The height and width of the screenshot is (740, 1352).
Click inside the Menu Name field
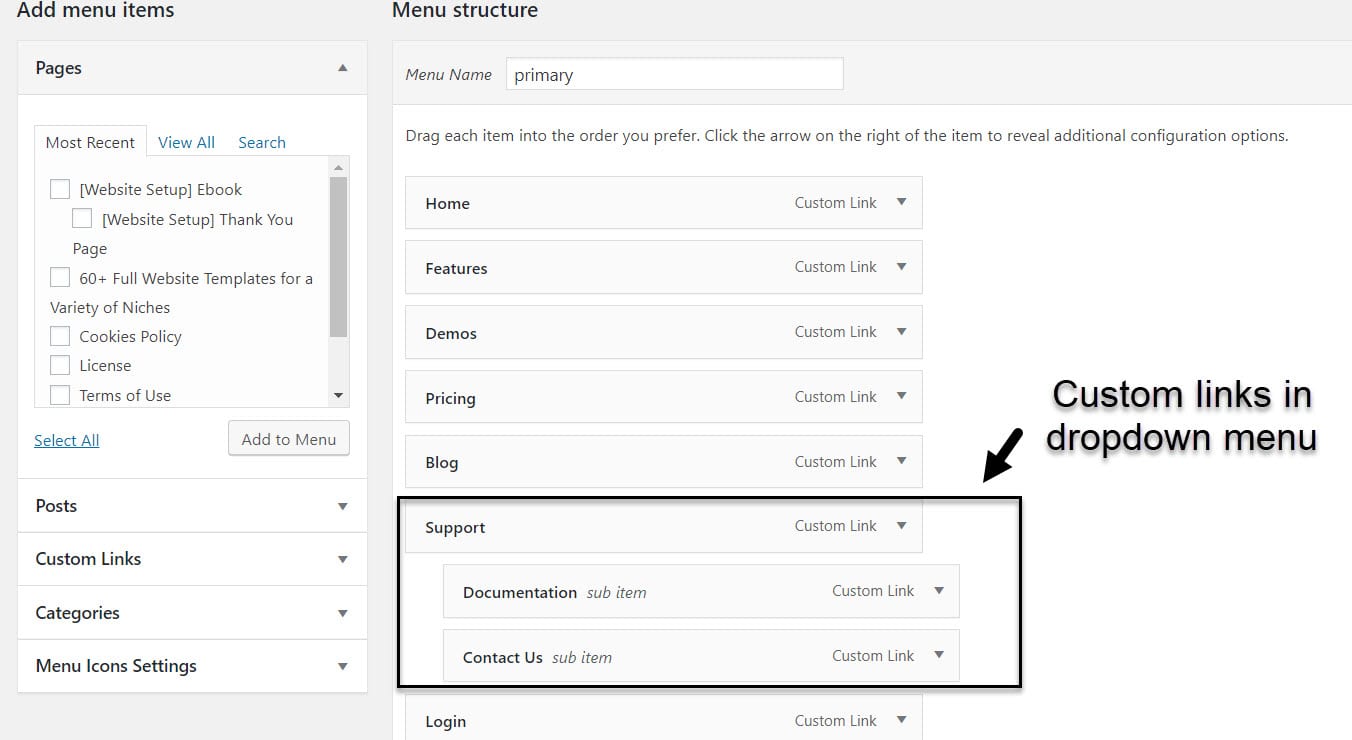click(x=674, y=73)
